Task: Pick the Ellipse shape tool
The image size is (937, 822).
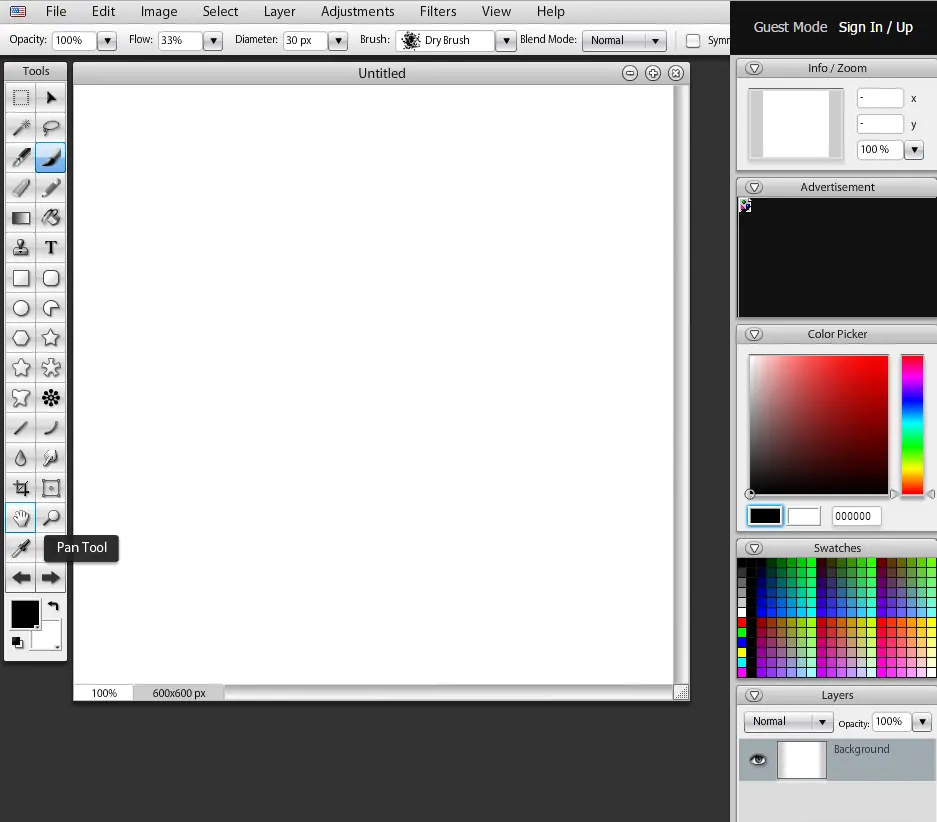Action: [x=20, y=308]
